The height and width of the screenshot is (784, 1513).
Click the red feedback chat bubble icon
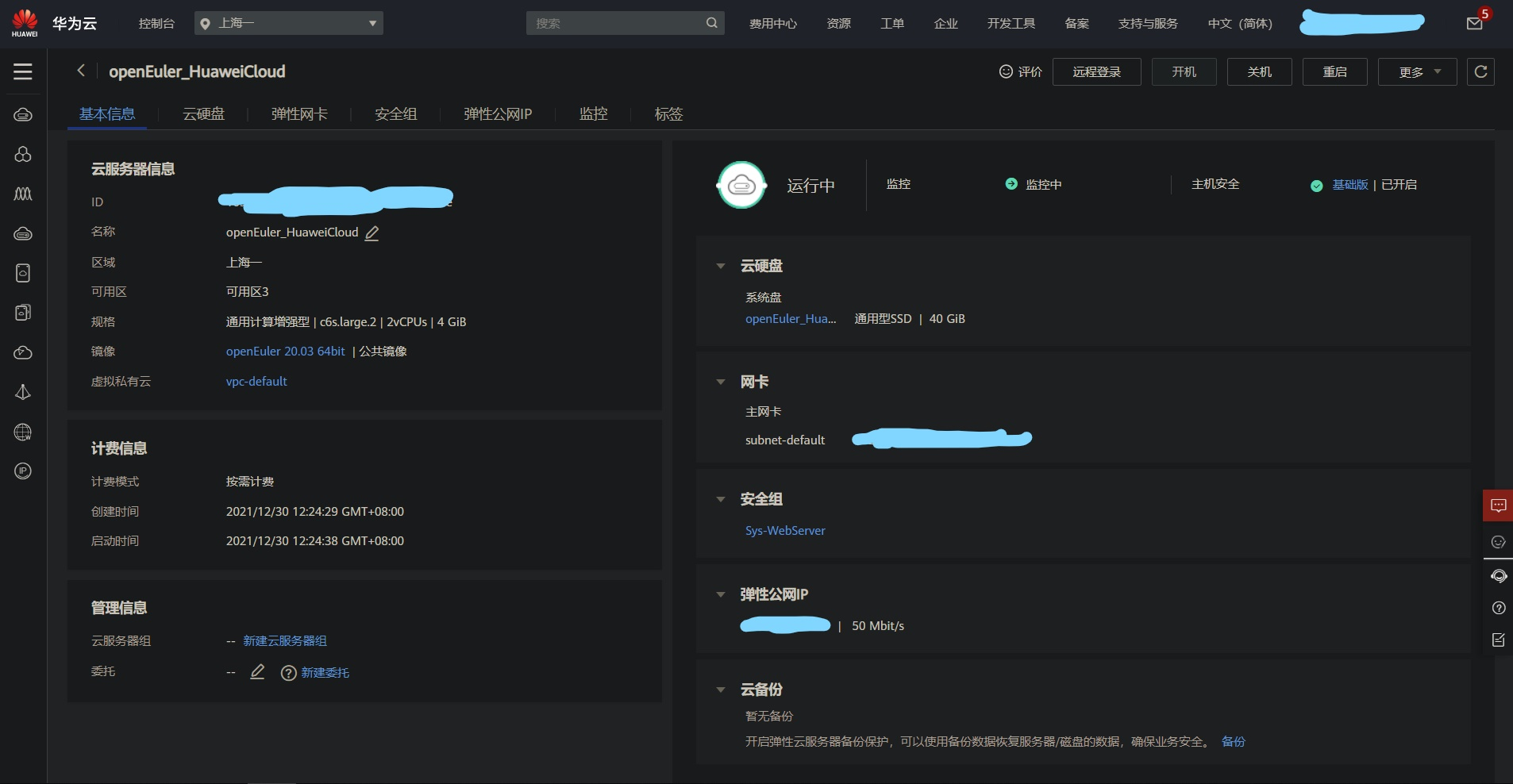point(1498,505)
